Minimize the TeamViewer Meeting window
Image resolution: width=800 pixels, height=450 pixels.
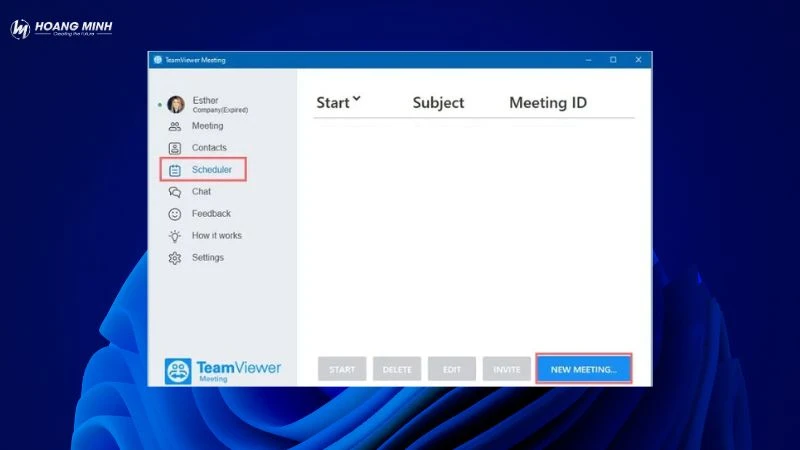coord(588,60)
